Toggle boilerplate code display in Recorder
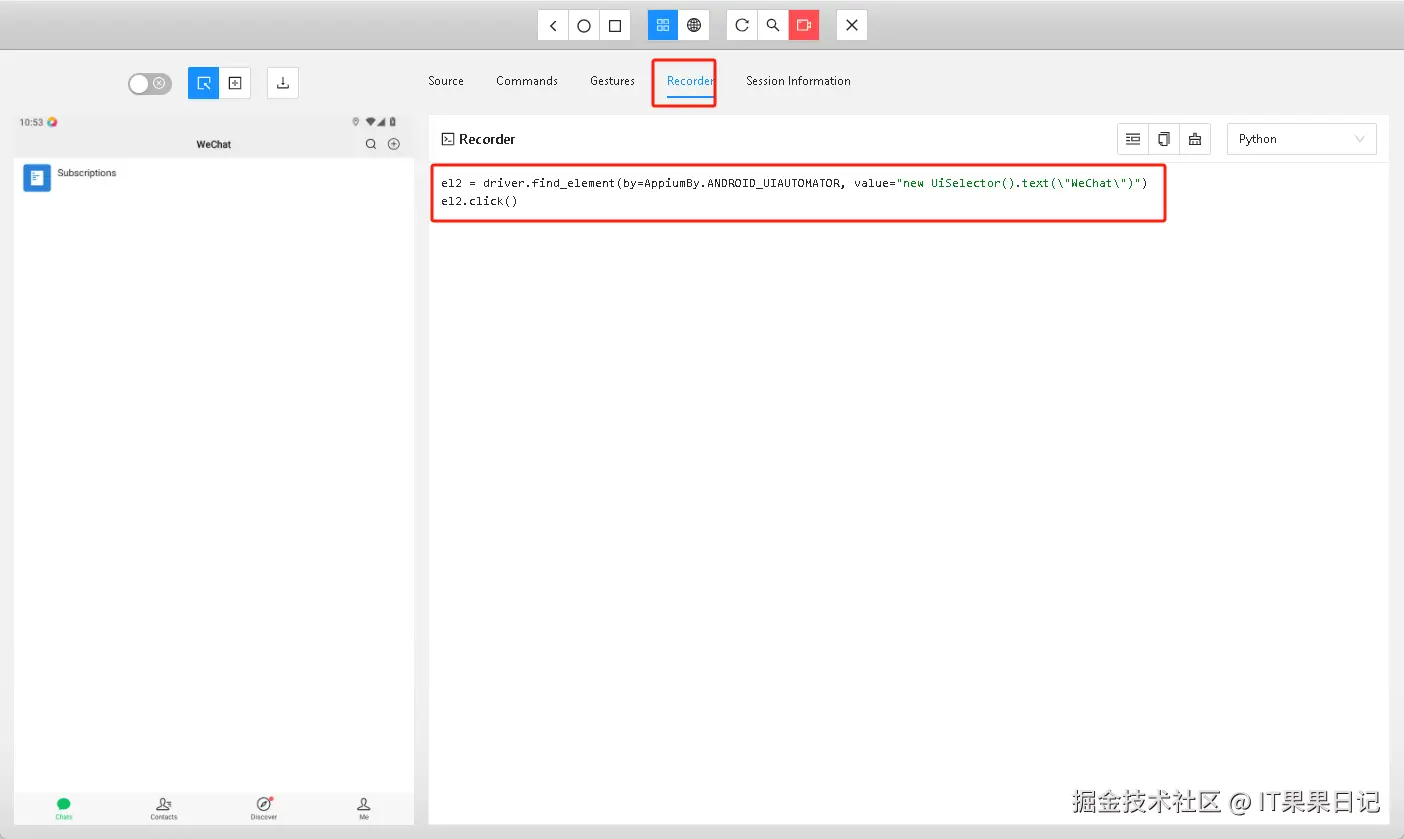The image size is (1404, 839). [x=1133, y=139]
